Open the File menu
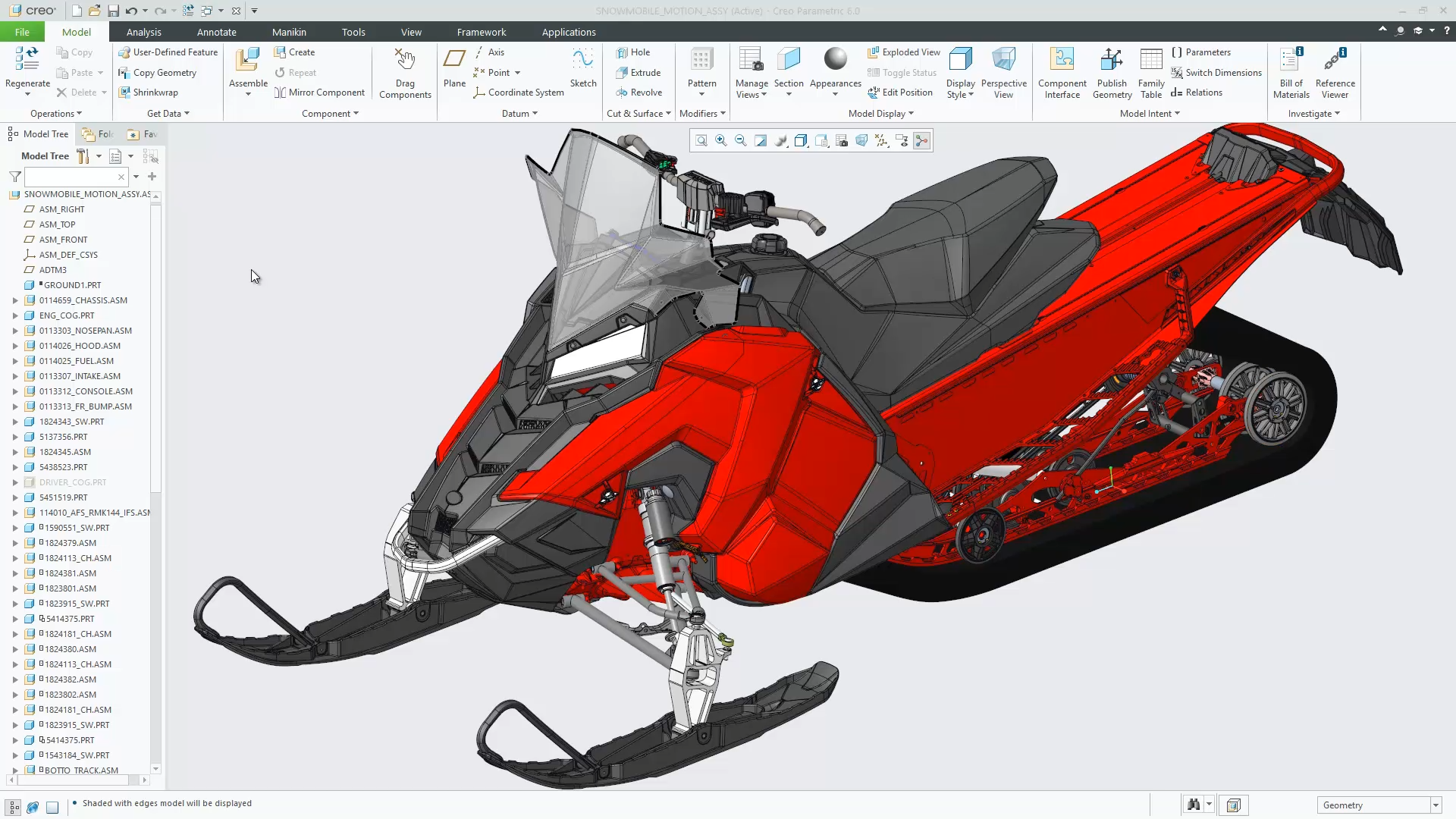The image size is (1456, 819). pos(22,32)
